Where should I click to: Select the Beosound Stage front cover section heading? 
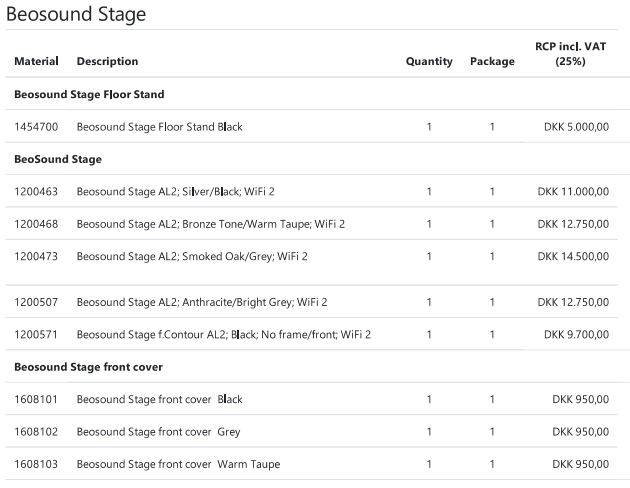click(x=91, y=367)
